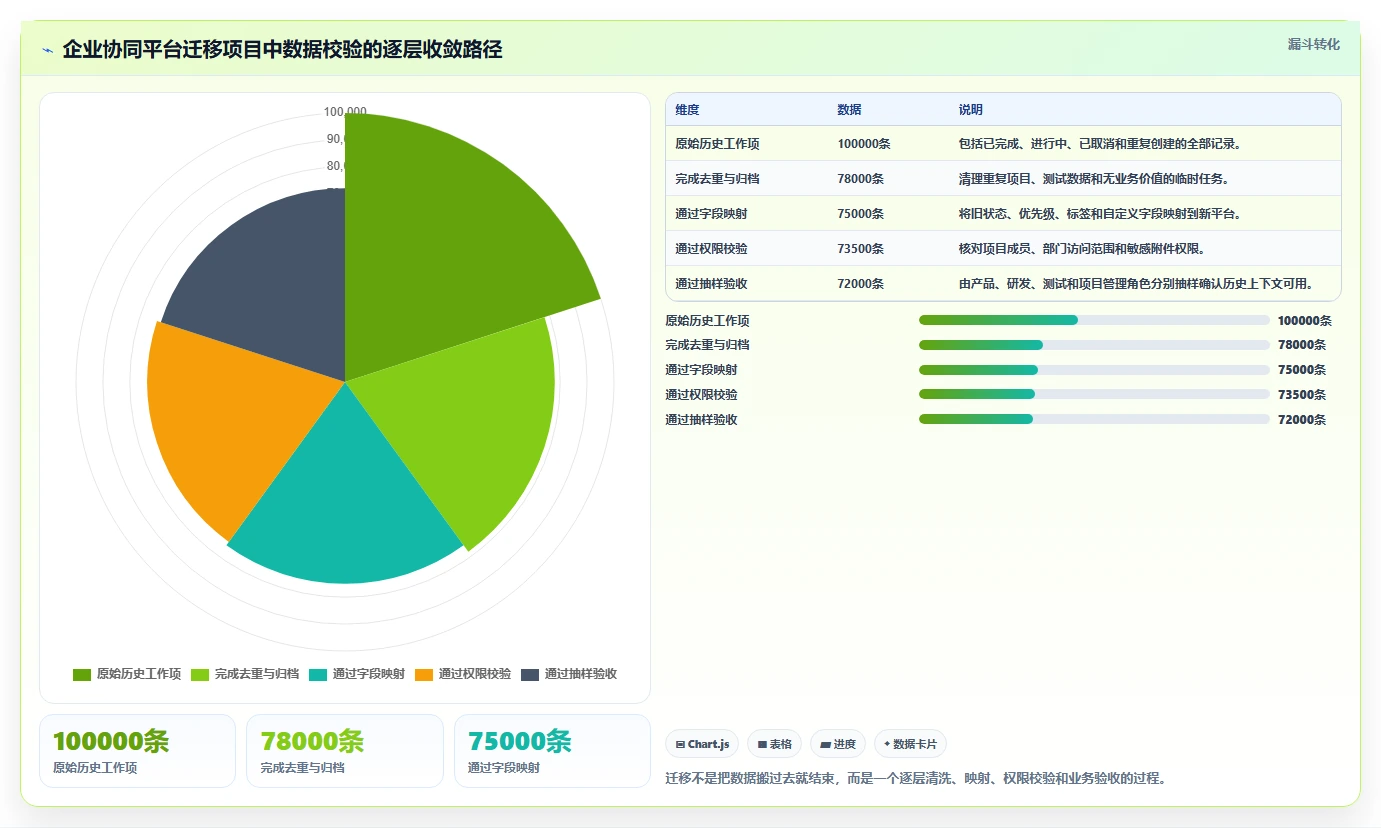Click the 原始历史工作项 progress bar

(1094, 320)
